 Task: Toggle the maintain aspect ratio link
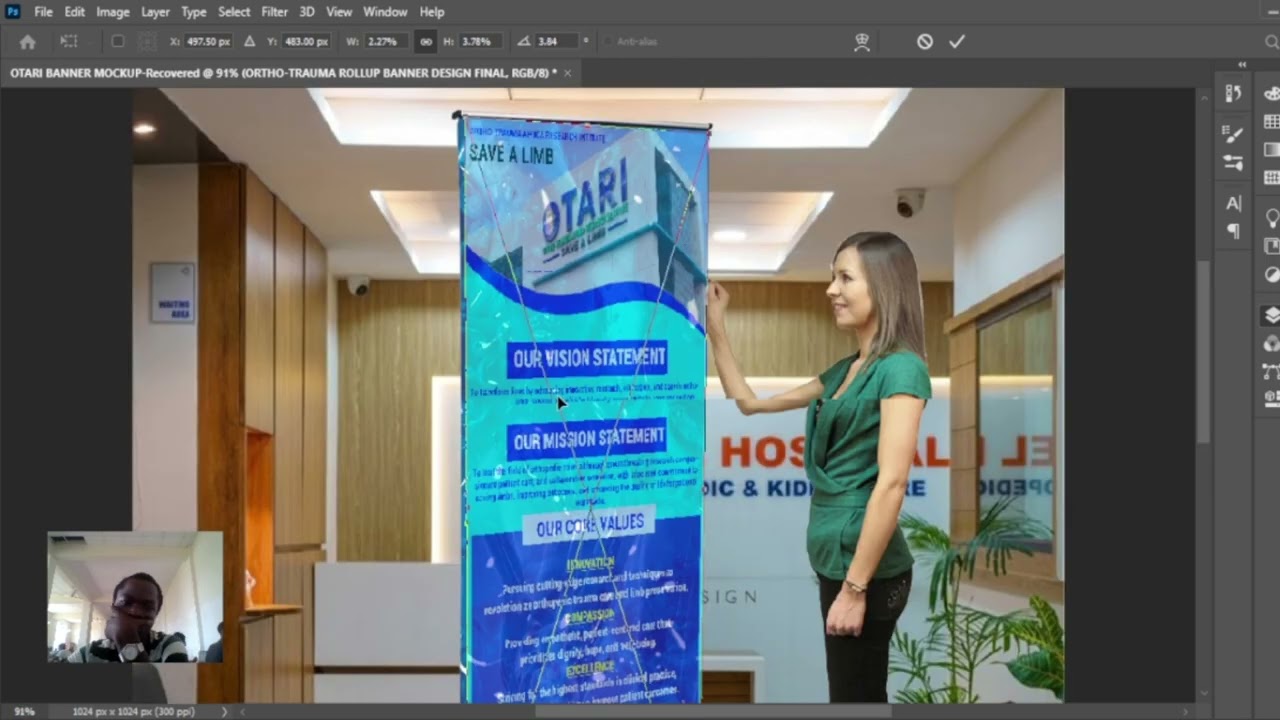tap(426, 42)
